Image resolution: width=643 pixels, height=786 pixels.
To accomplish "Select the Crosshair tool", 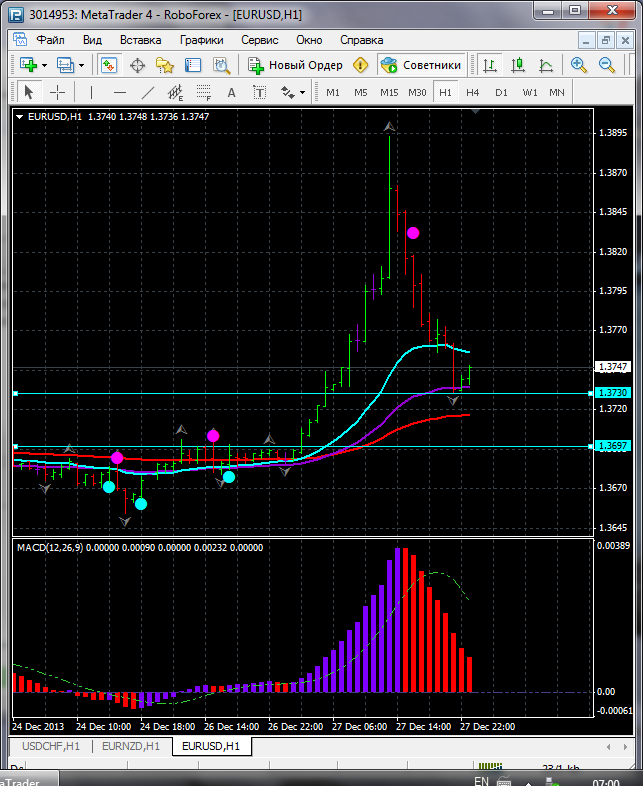I will 58,92.
